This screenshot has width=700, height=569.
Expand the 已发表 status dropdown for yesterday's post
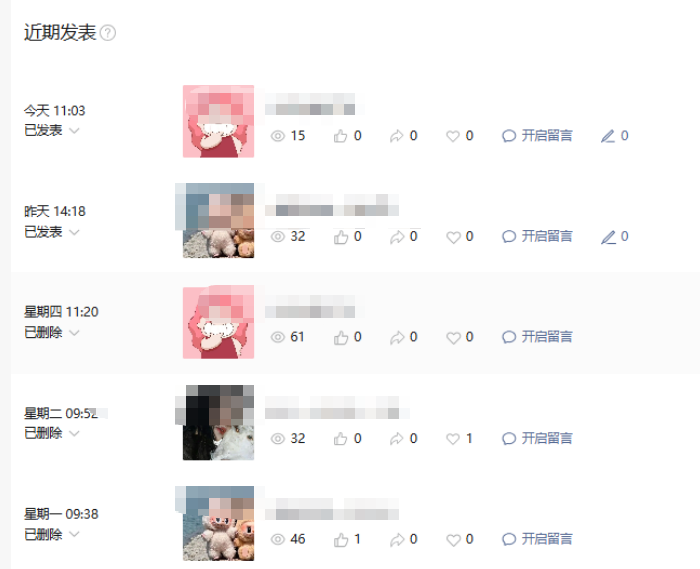[x=75, y=232]
